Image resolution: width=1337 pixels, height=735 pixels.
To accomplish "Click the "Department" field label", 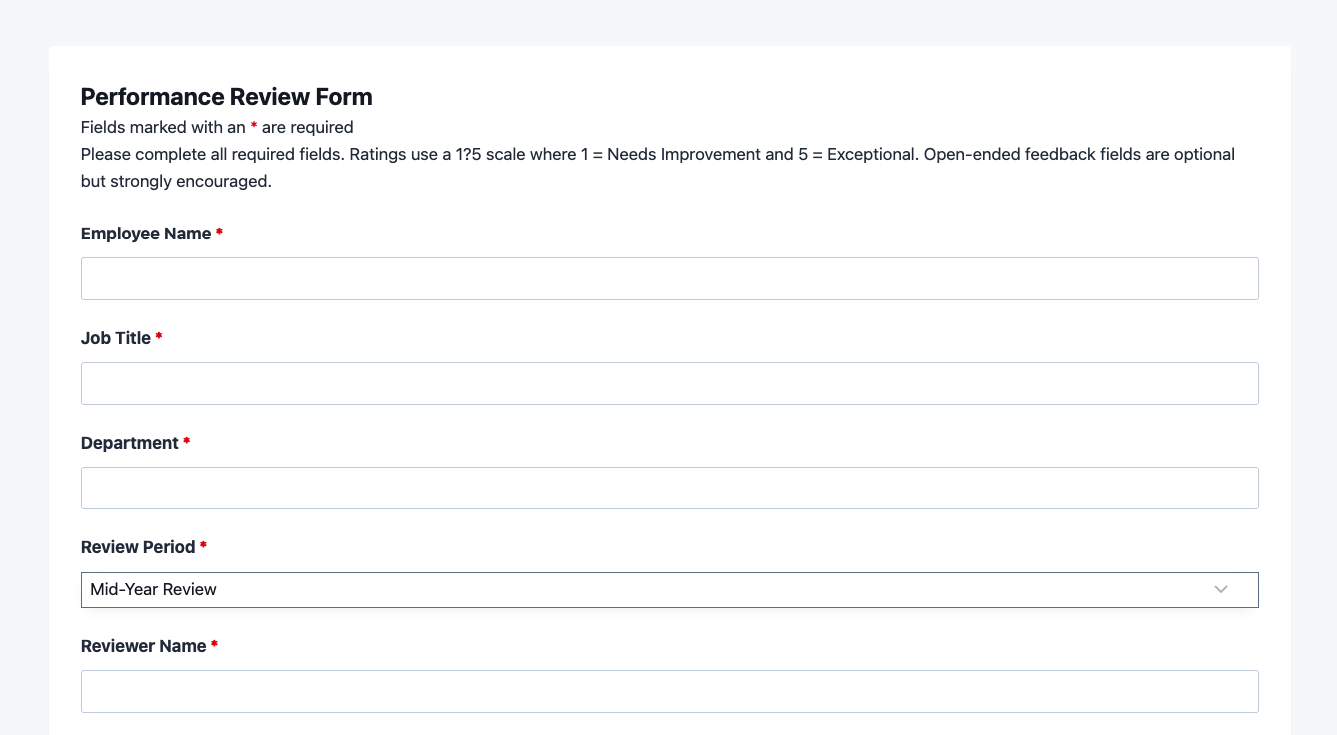I will 130,443.
